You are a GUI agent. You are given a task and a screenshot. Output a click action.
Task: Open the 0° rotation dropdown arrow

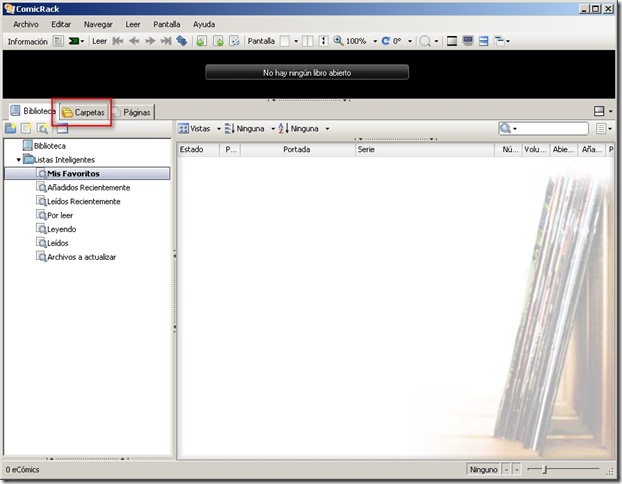click(410, 41)
